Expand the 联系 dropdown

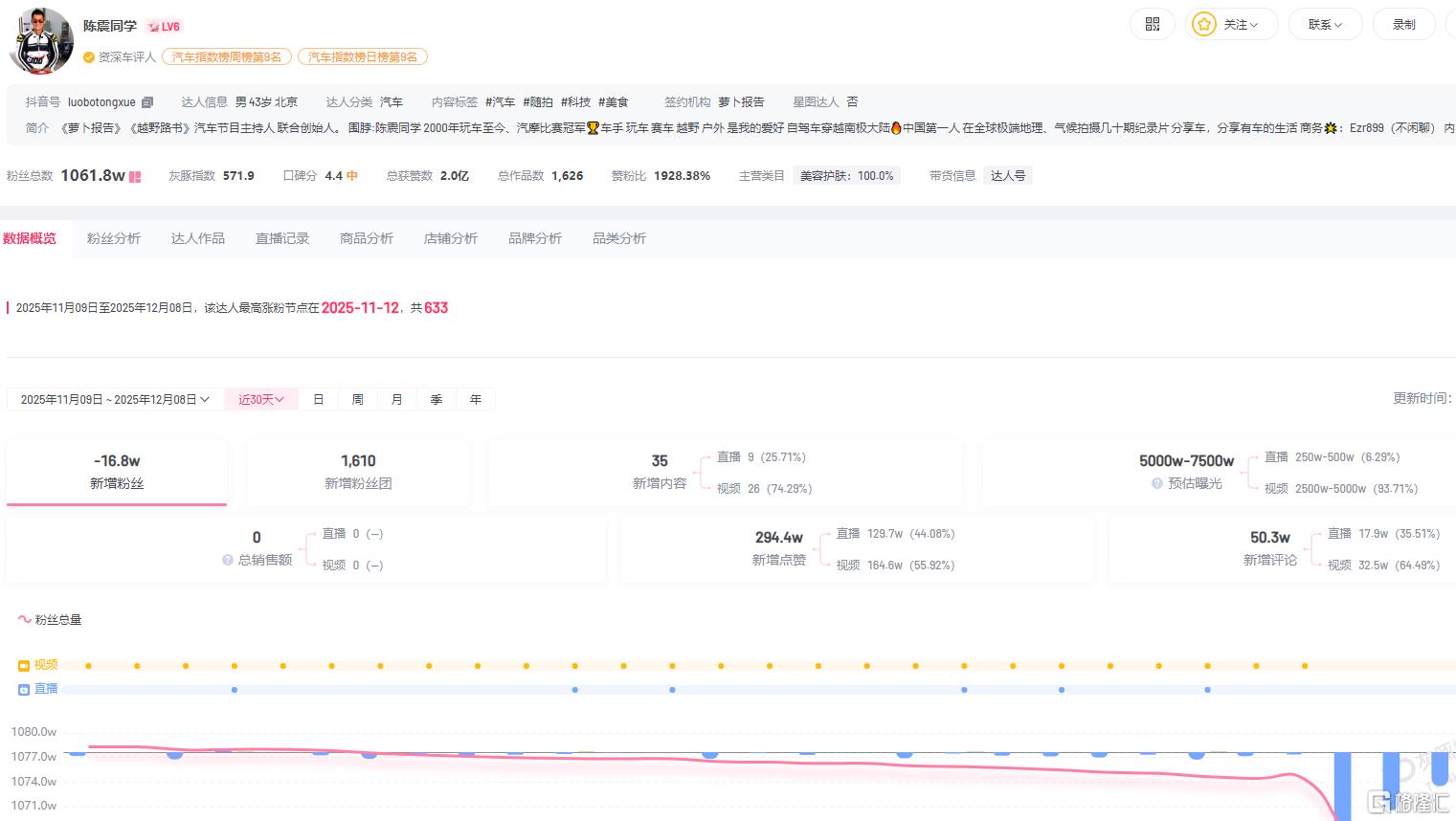click(1325, 25)
